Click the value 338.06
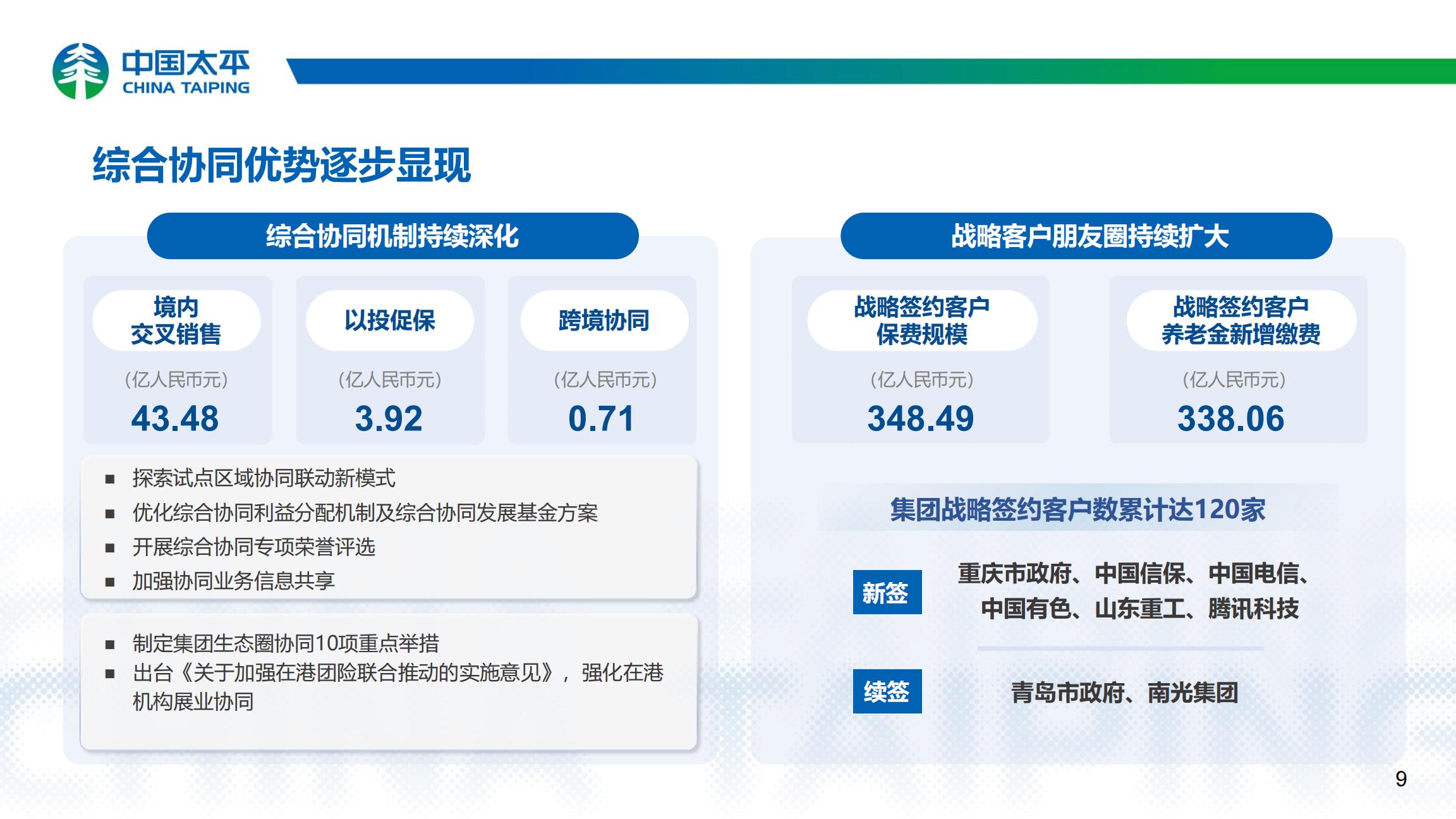Viewport: 1456px width, 819px height. (x=1231, y=418)
